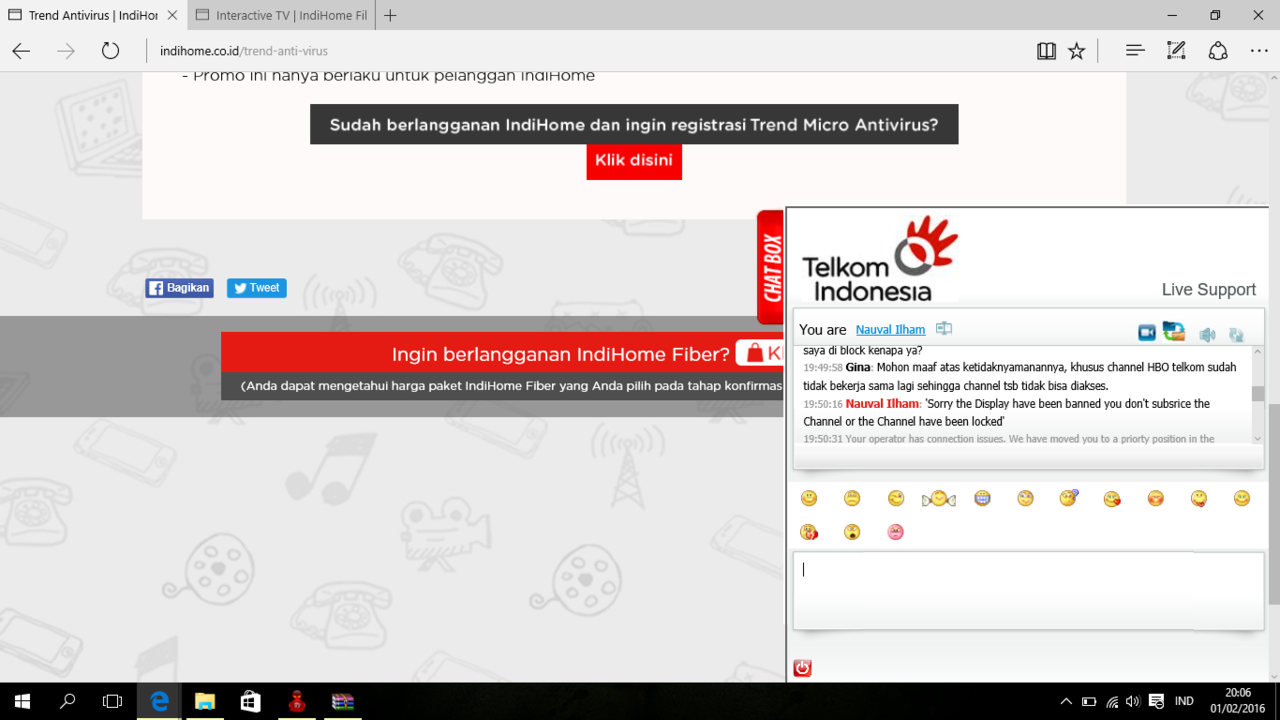Image resolution: width=1280 pixels, height=720 pixels.
Task: Open File Explorer from taskbar
Action: click(204, 701)
